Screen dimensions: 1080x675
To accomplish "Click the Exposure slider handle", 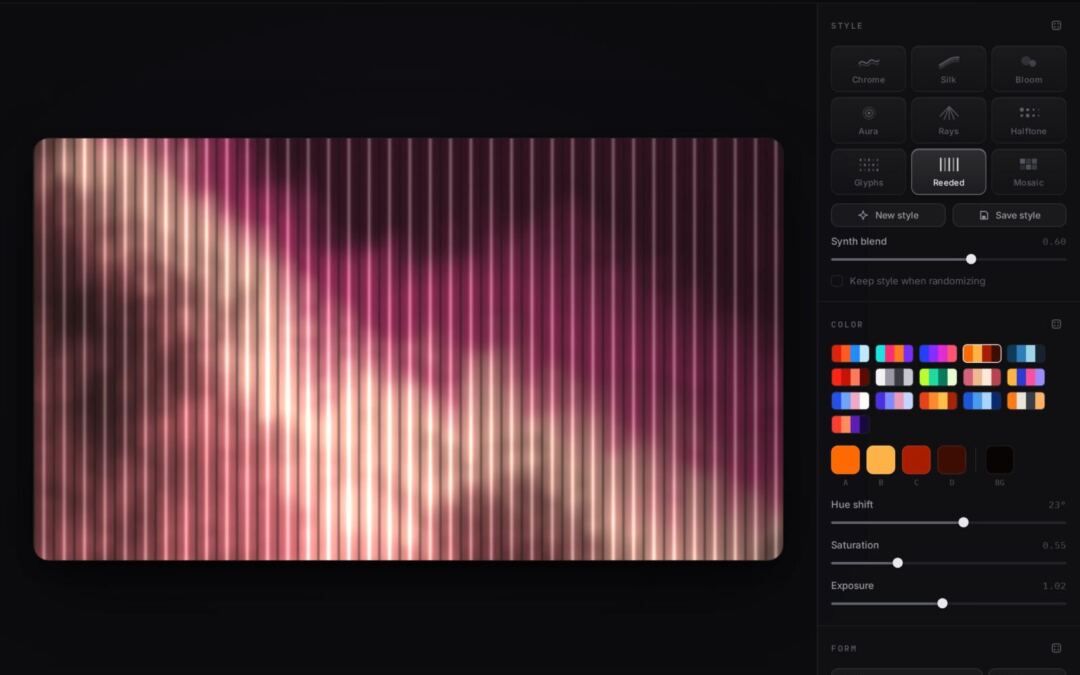I will (x=942, y=603).
